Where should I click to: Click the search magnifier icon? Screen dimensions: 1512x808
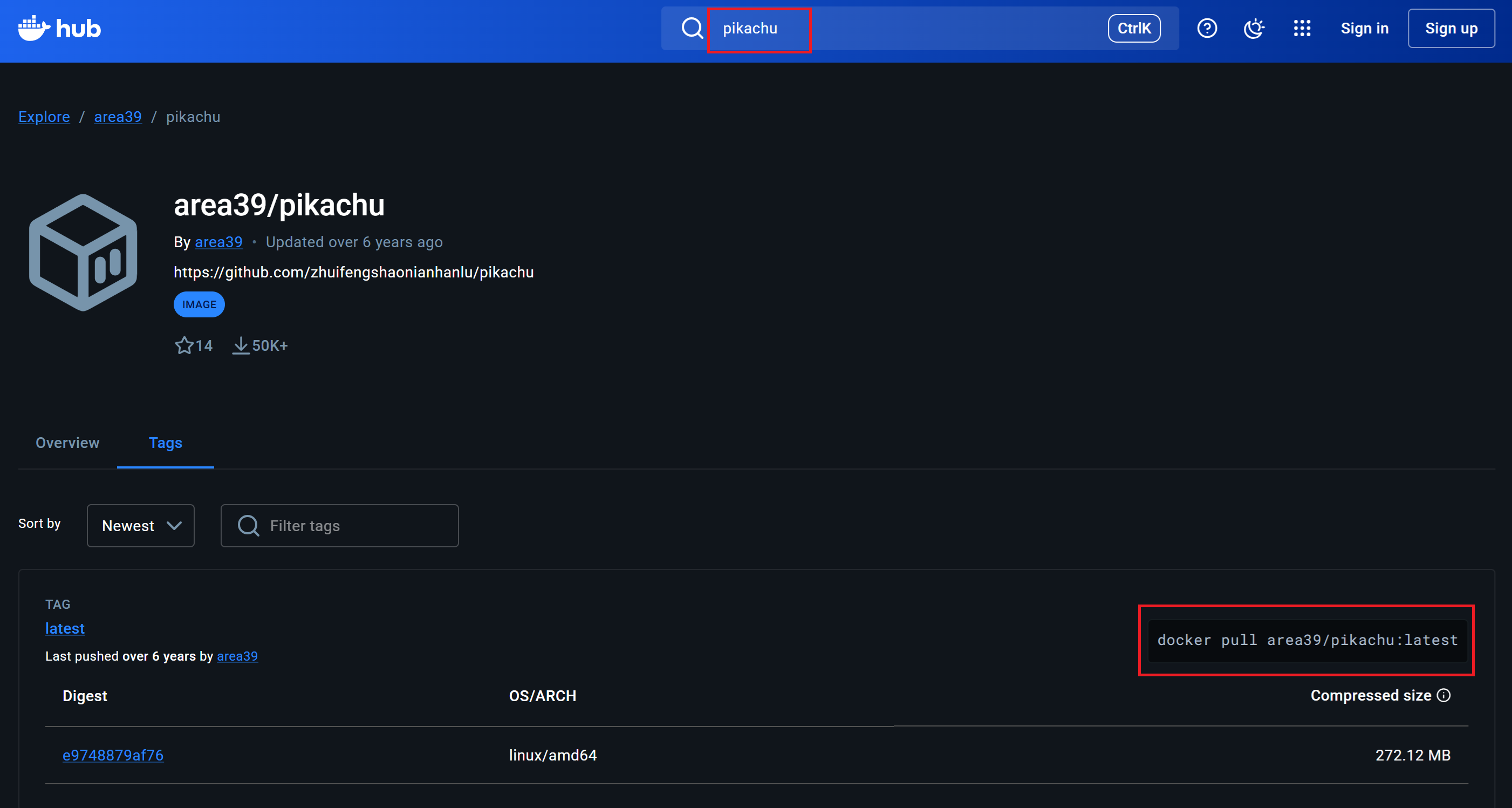coord(692,28)
